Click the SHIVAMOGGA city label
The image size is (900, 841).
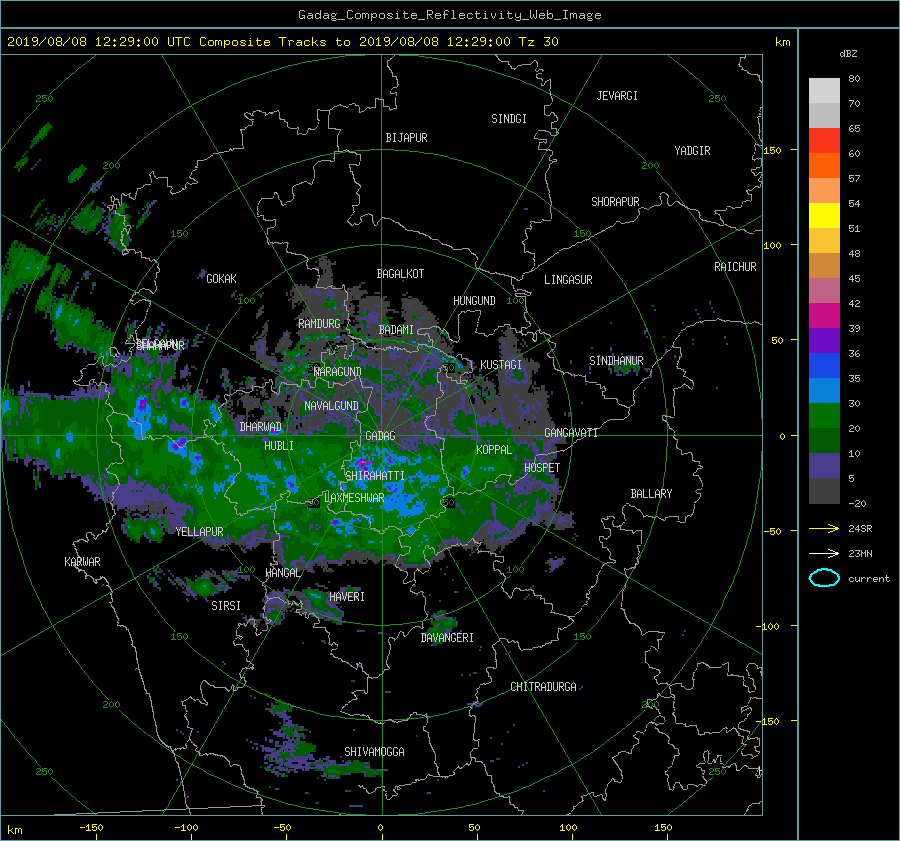coord(374,752)
